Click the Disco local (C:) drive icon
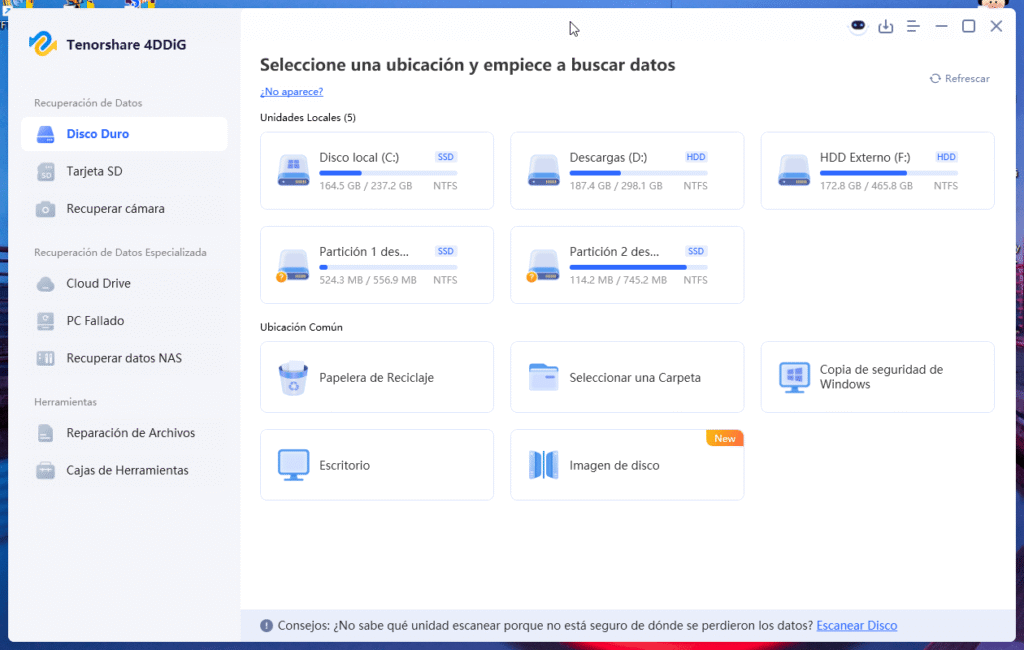 293,171
